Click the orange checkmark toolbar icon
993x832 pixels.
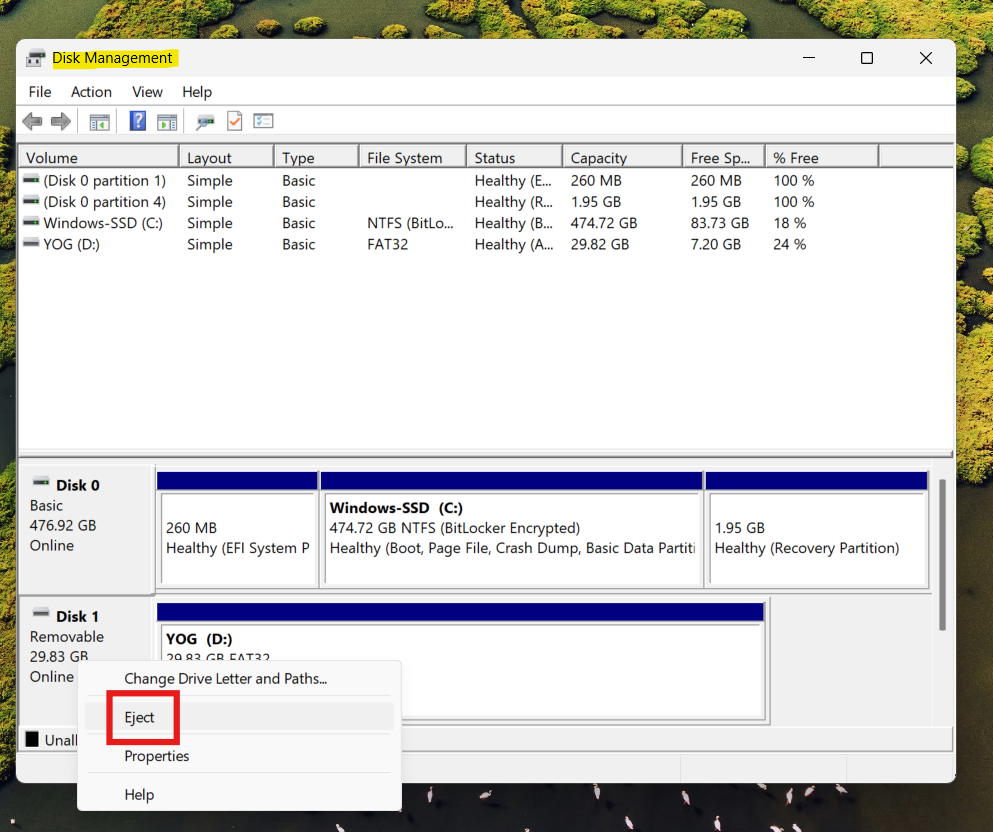tap(234, 121)
